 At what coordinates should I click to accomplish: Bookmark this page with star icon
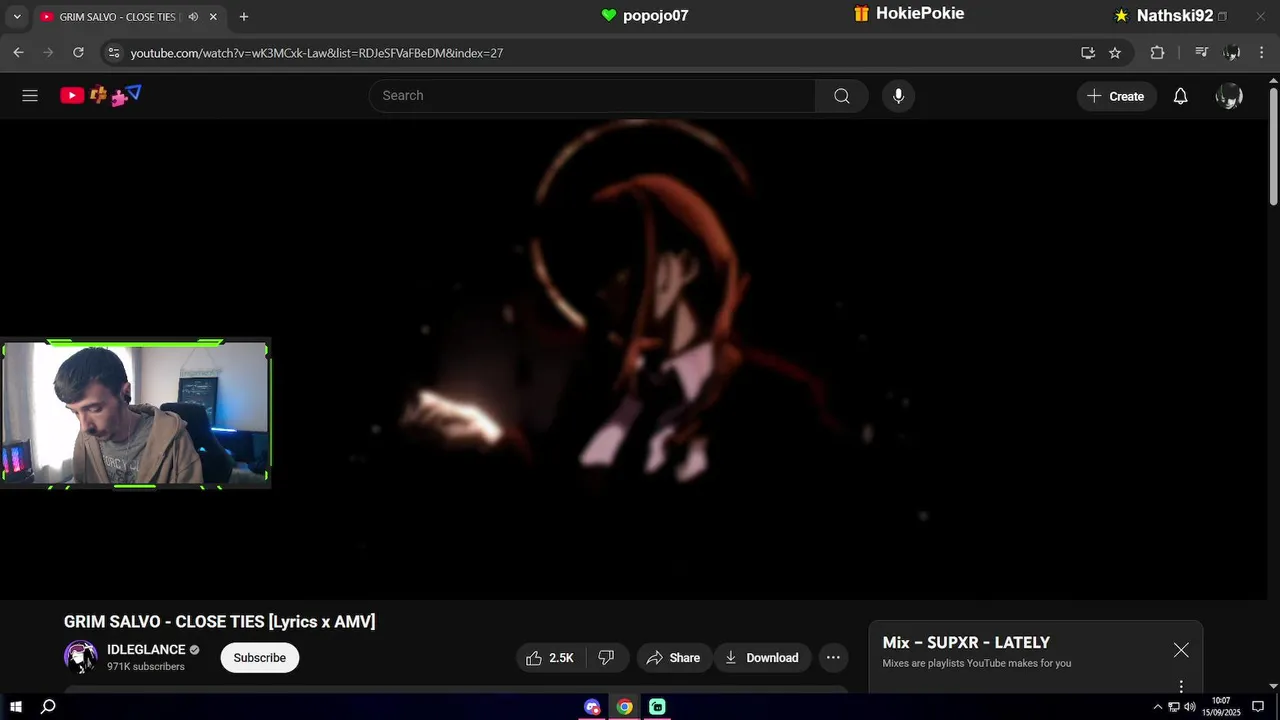[1115, 53]
